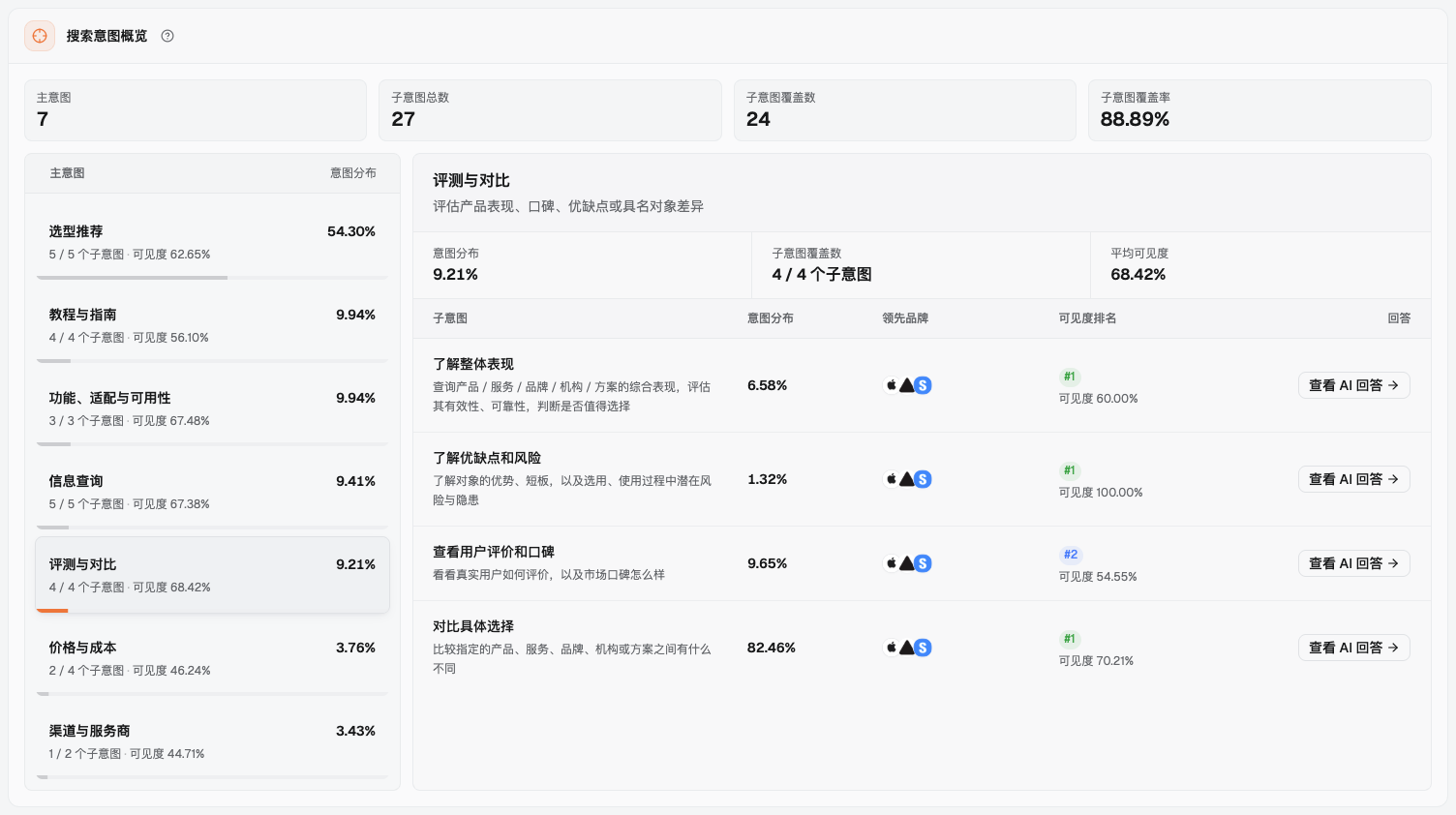Click the 平均可见度 value 68.42%
The image size is (1456, 815).
pos(1138,275)
